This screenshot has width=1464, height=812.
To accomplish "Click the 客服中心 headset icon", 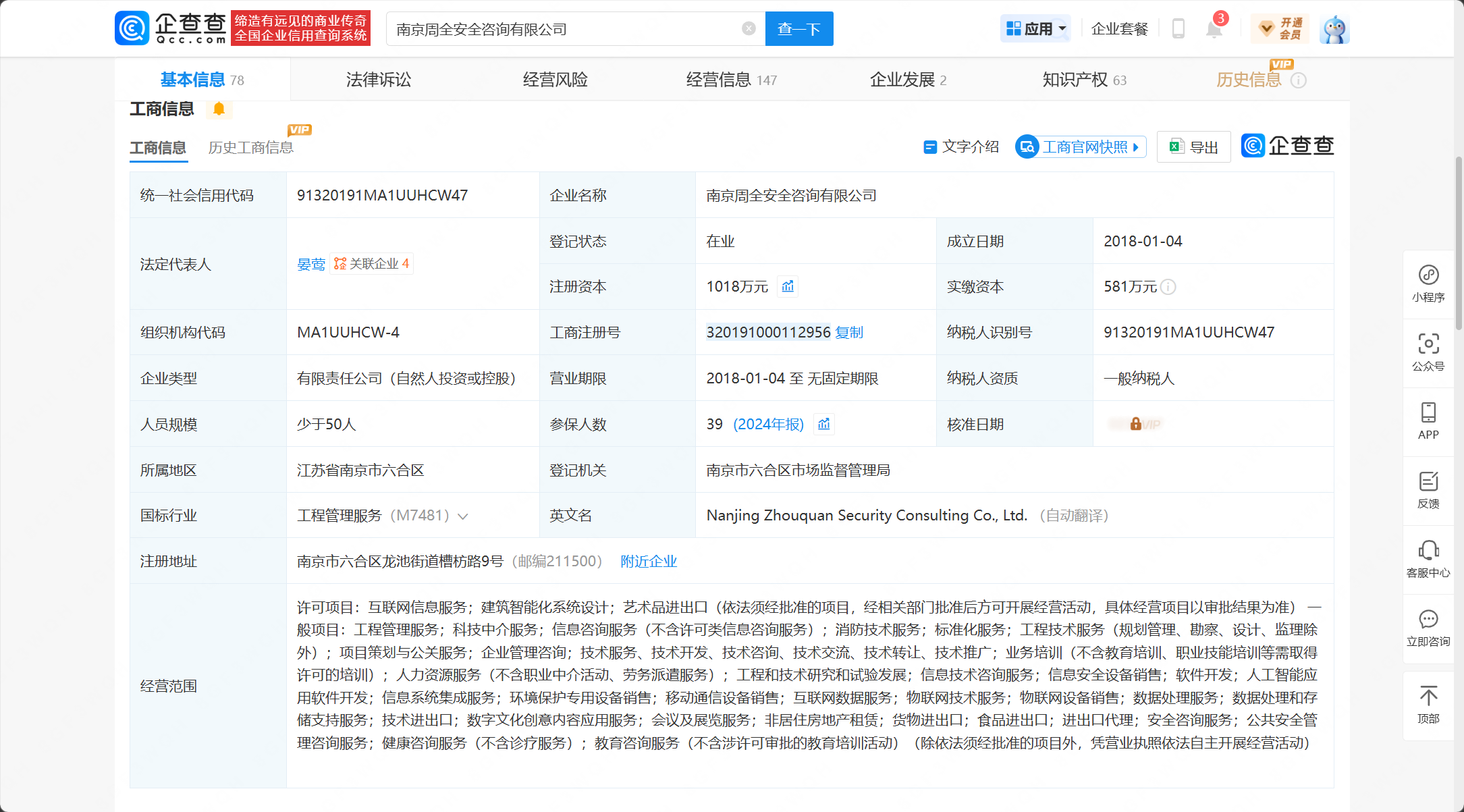I will click(1428, 551).
